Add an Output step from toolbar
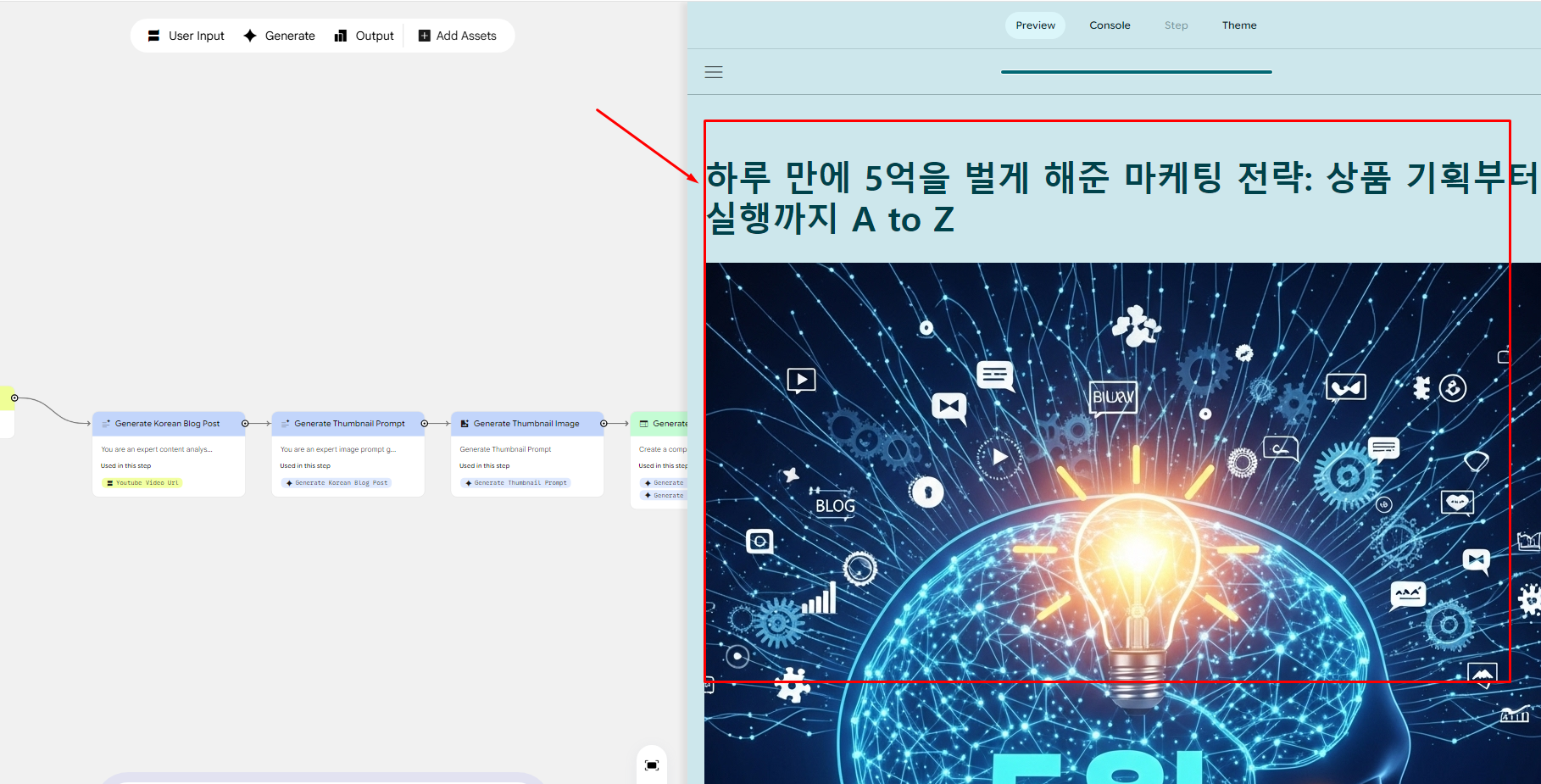This screenshot has height=784, width=1541. click(x=364, y=36)
